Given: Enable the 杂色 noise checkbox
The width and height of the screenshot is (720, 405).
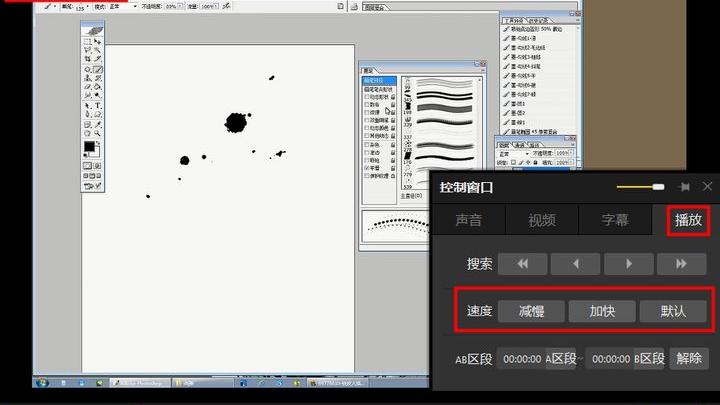Looking at the screenshot, I should (x=367, y=145).
